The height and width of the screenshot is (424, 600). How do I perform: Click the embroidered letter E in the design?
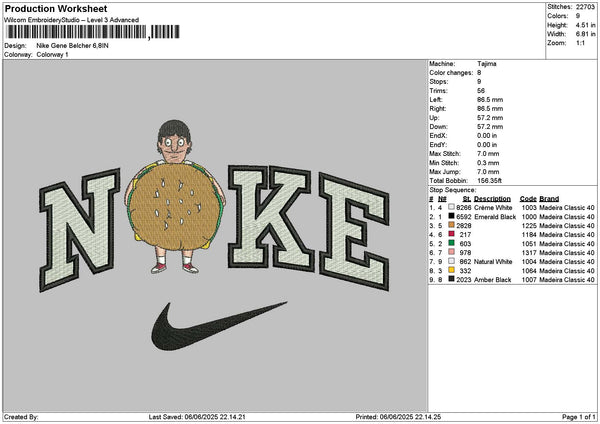pyautogui.click(x=355, y=232)
